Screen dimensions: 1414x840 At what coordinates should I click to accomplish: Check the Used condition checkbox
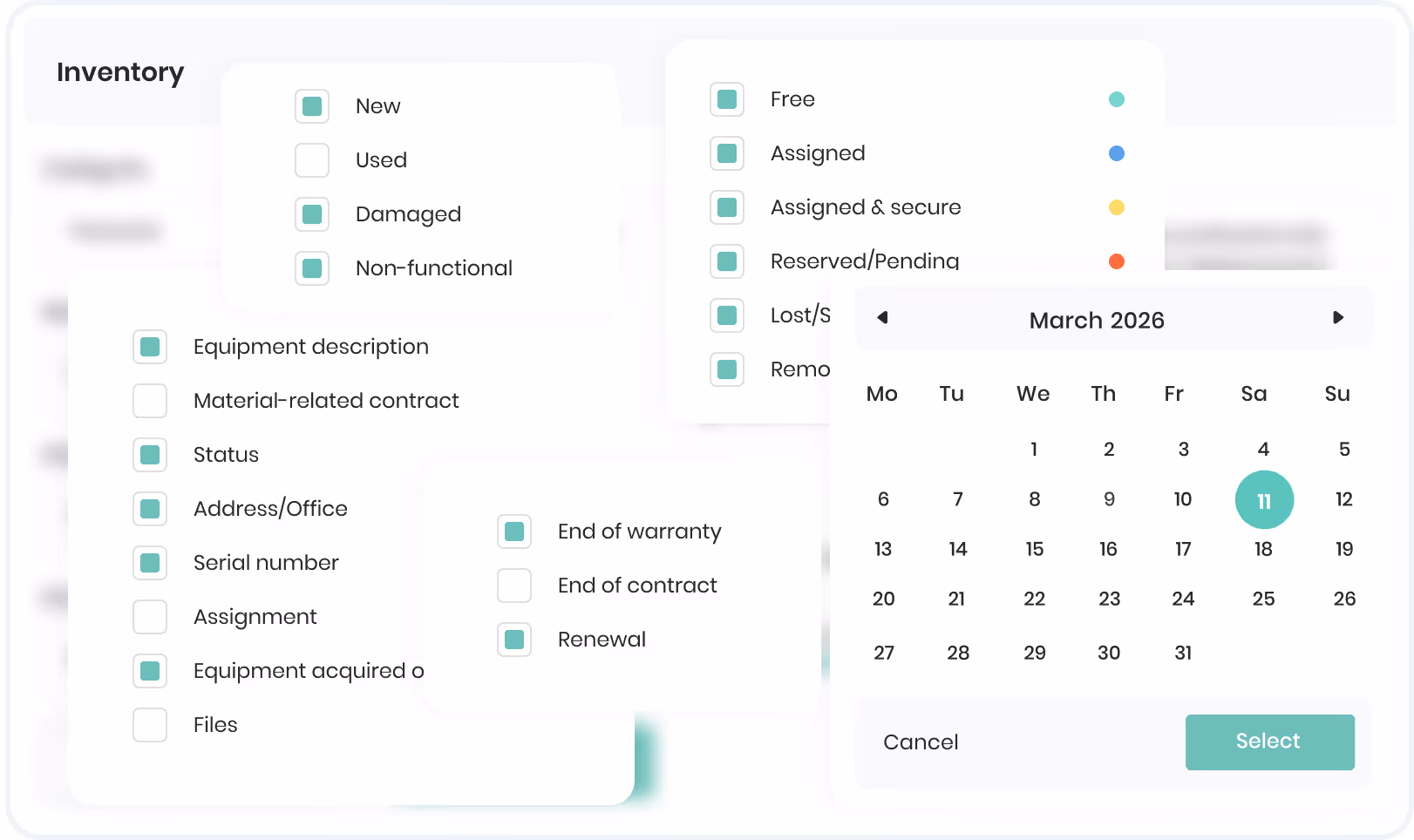coord(312,160)
